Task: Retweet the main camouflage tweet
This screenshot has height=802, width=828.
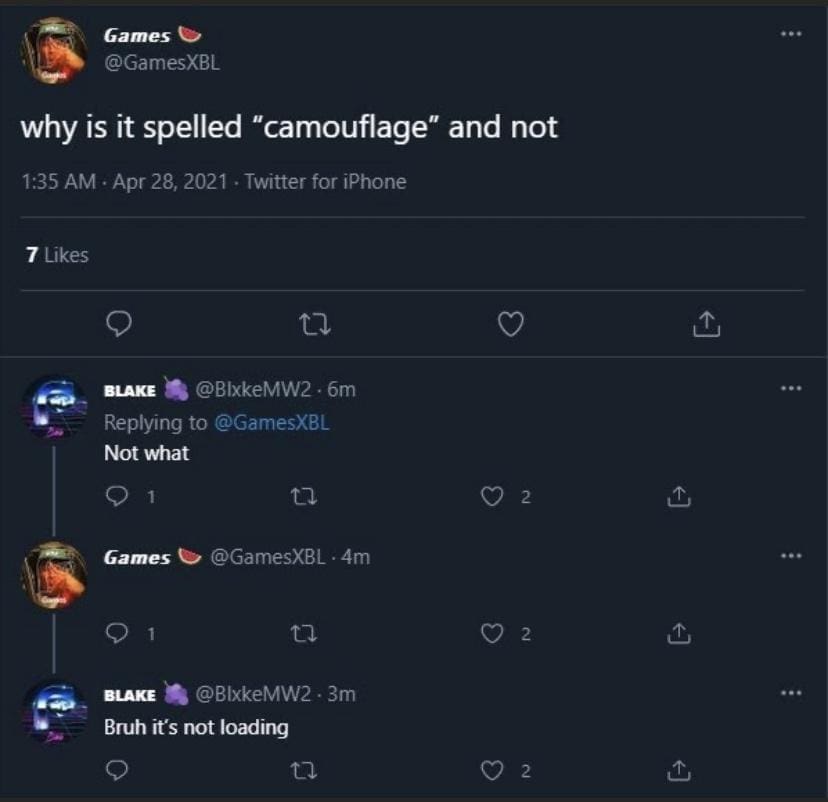Action: click(315, 324)
